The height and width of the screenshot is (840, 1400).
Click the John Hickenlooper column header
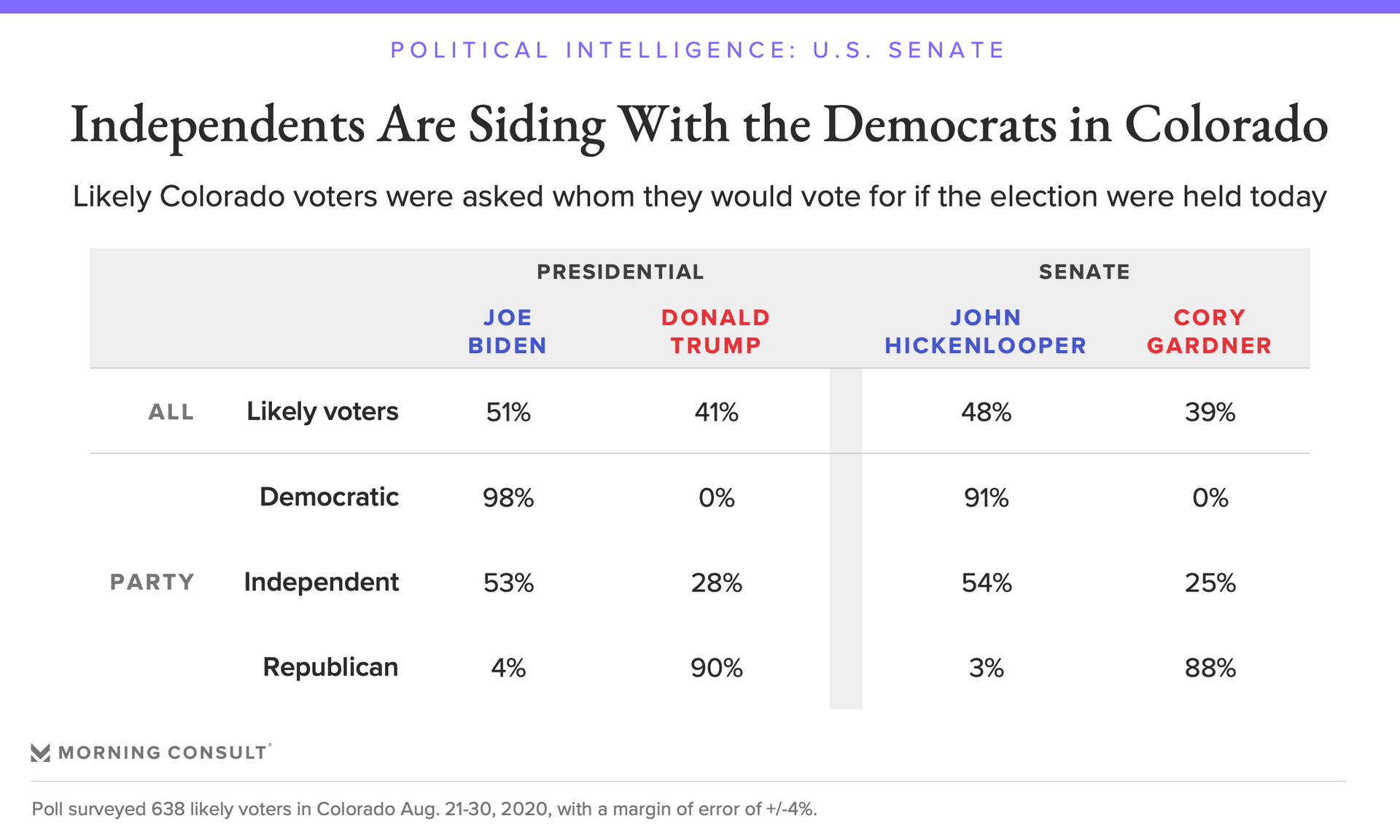(x=986, y=331)
